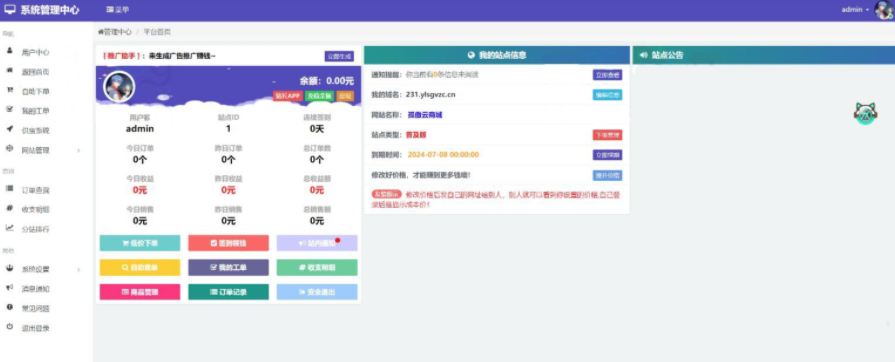This screenshot has width=895, height=362.
Task: Open 分站排行 via its chart icon
Action: (x=10, y=228)
